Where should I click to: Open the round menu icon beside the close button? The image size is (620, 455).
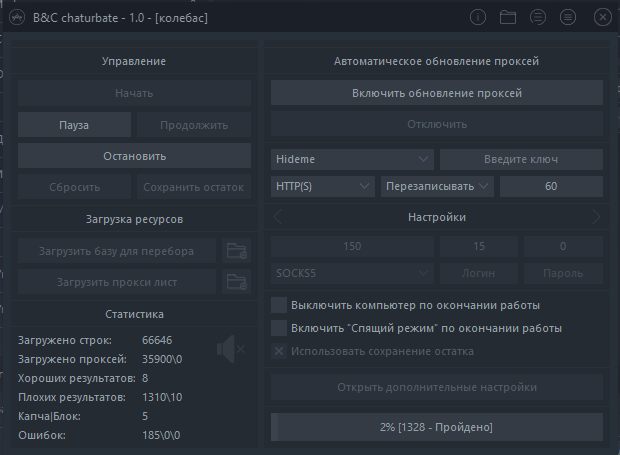[568, 17]
